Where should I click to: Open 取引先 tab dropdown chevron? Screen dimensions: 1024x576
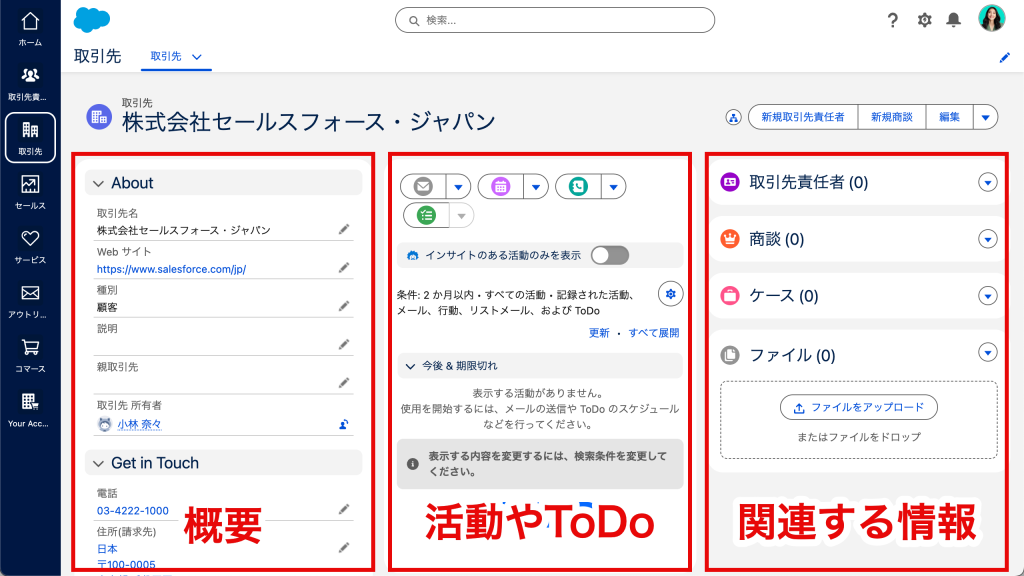pos(197,57)
